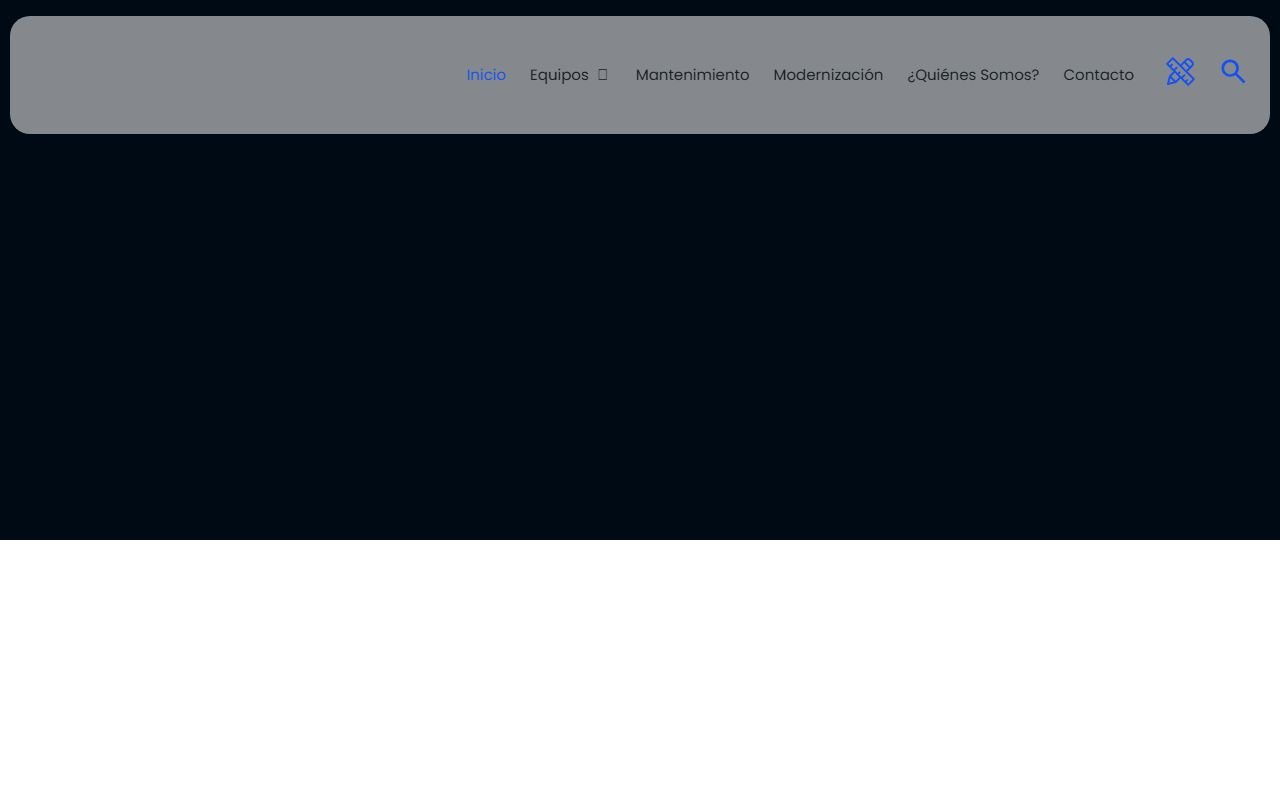Click the dark hero banner area

(640, 340)
